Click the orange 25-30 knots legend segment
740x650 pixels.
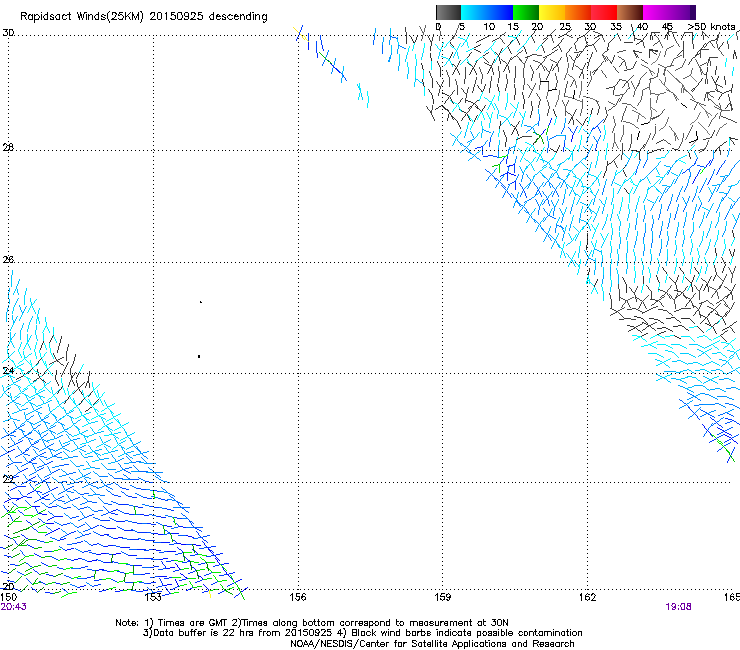pos(578,12)
